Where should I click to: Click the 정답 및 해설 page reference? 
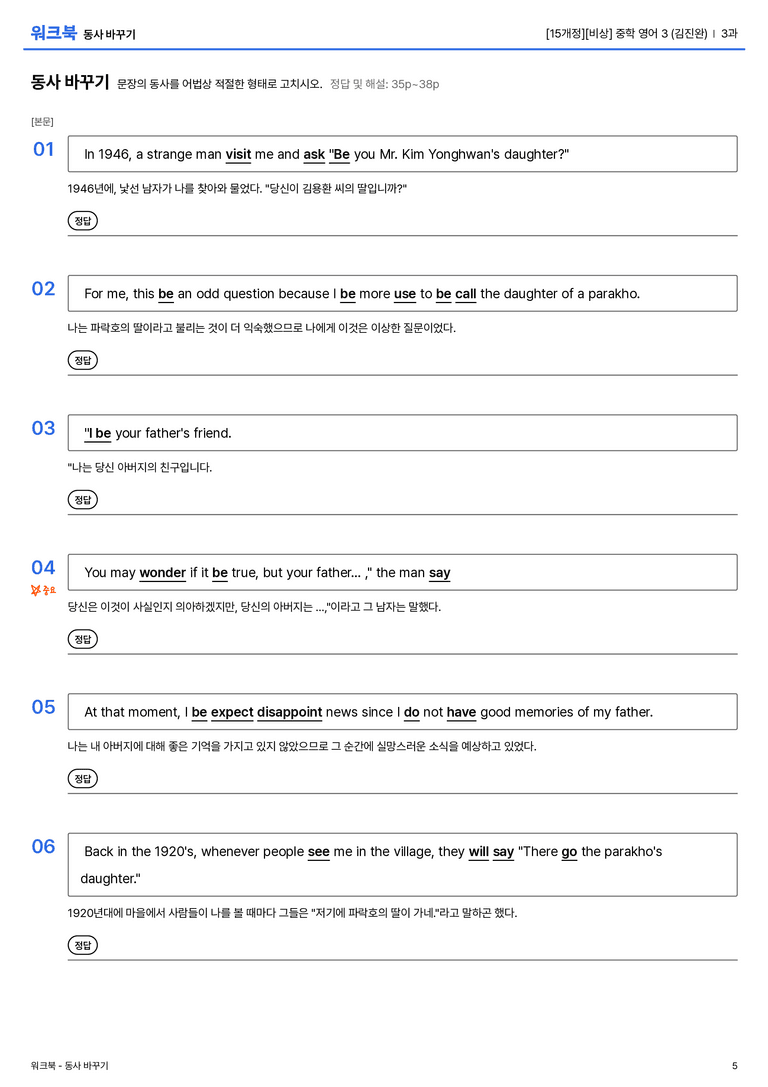[385, 85]
